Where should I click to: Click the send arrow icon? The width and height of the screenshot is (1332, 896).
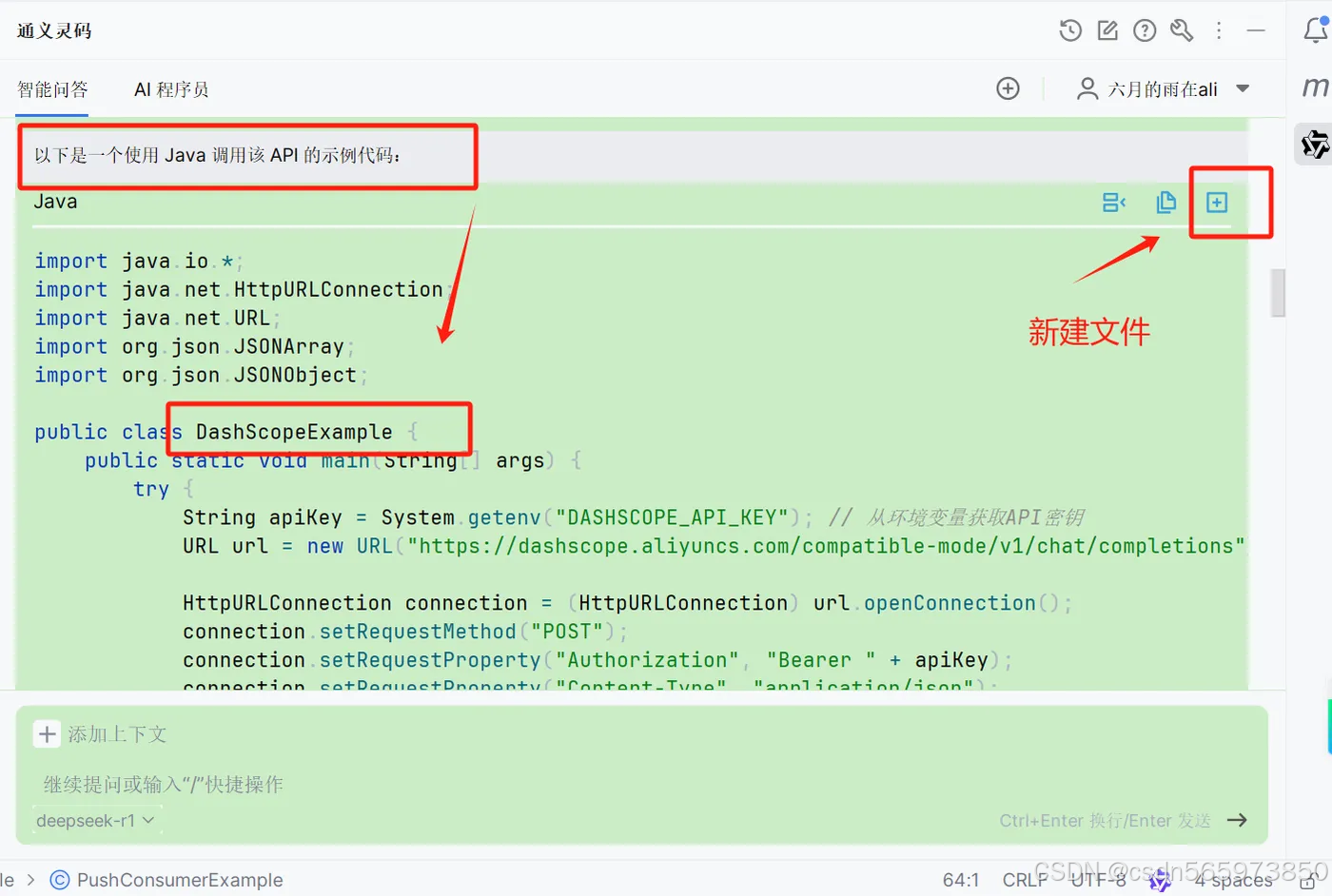(1237, 820)
